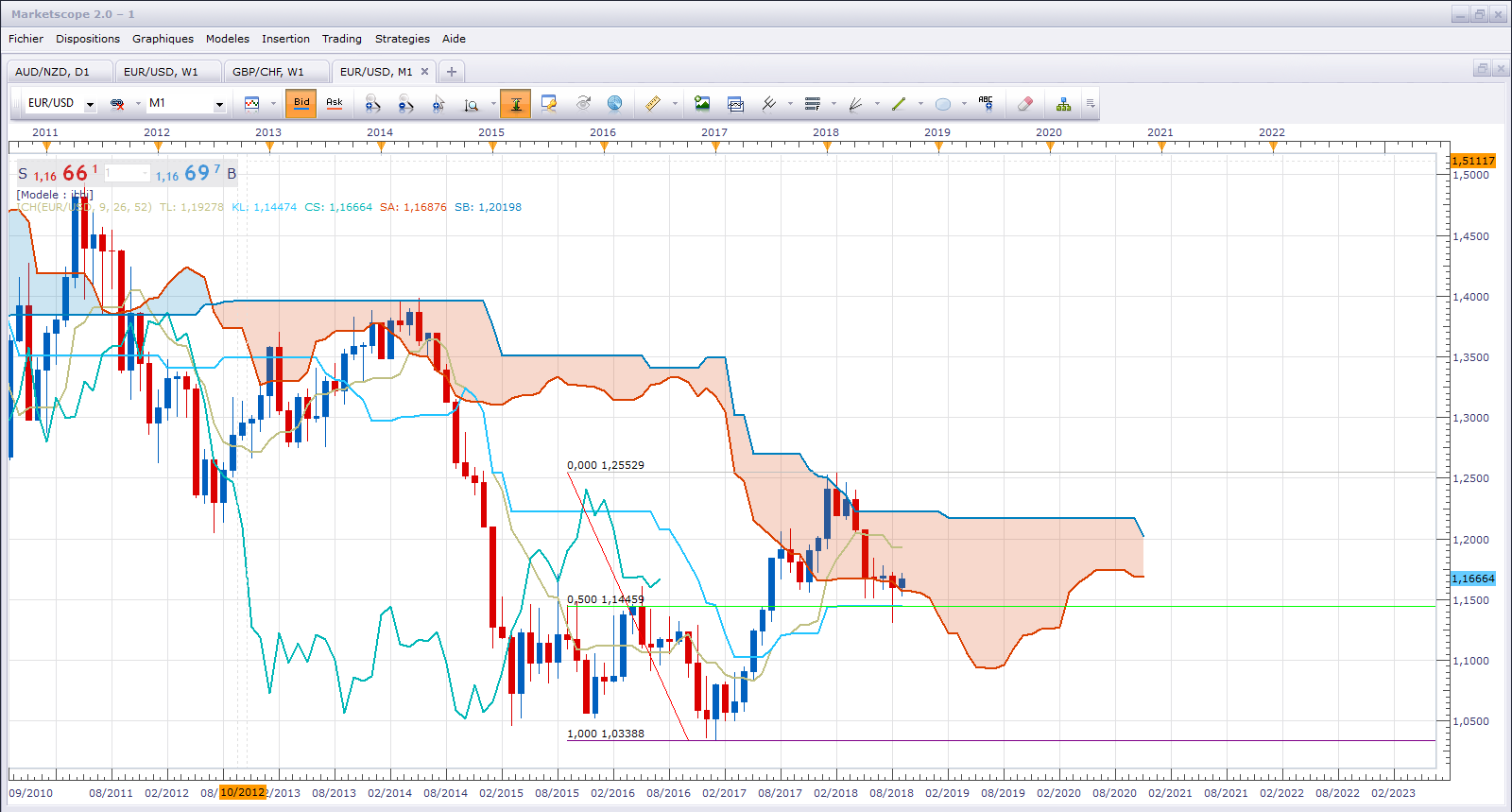
Task: Click the ABC add text label tool
Action: [986, 103]
